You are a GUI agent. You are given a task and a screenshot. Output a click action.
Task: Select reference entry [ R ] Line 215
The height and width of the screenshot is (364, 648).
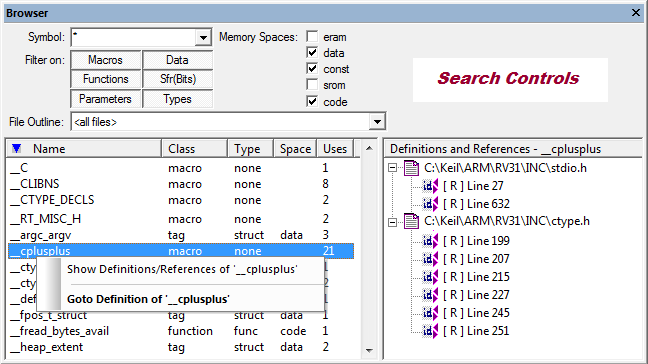coord(476,277)
